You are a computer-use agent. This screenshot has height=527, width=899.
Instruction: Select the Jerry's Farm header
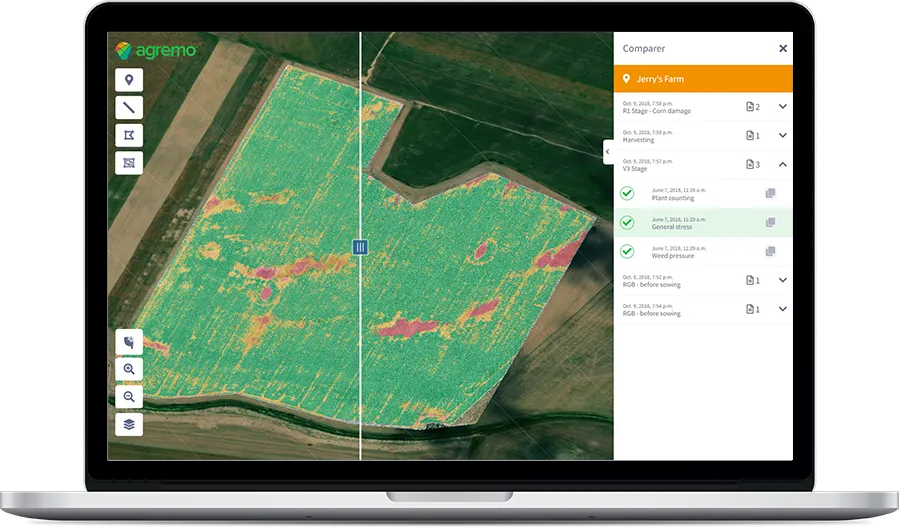point(702,79)
